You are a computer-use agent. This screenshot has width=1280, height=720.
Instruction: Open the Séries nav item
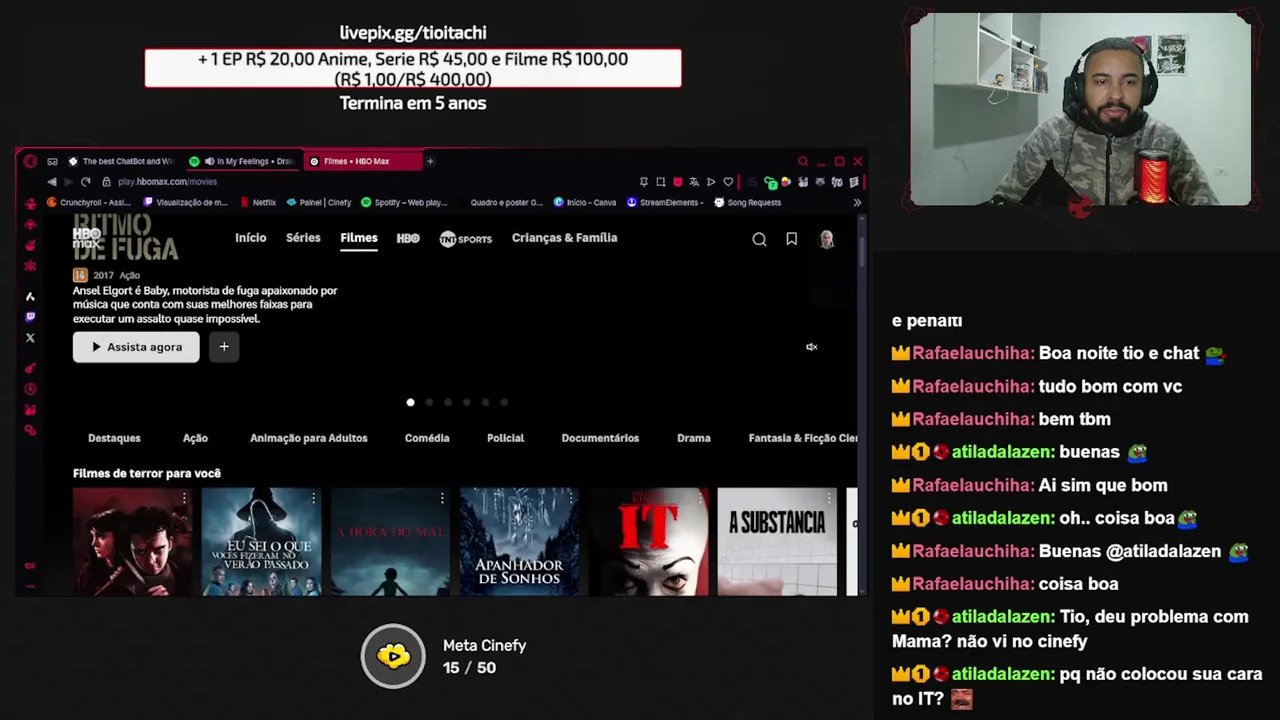coord(303,238)
